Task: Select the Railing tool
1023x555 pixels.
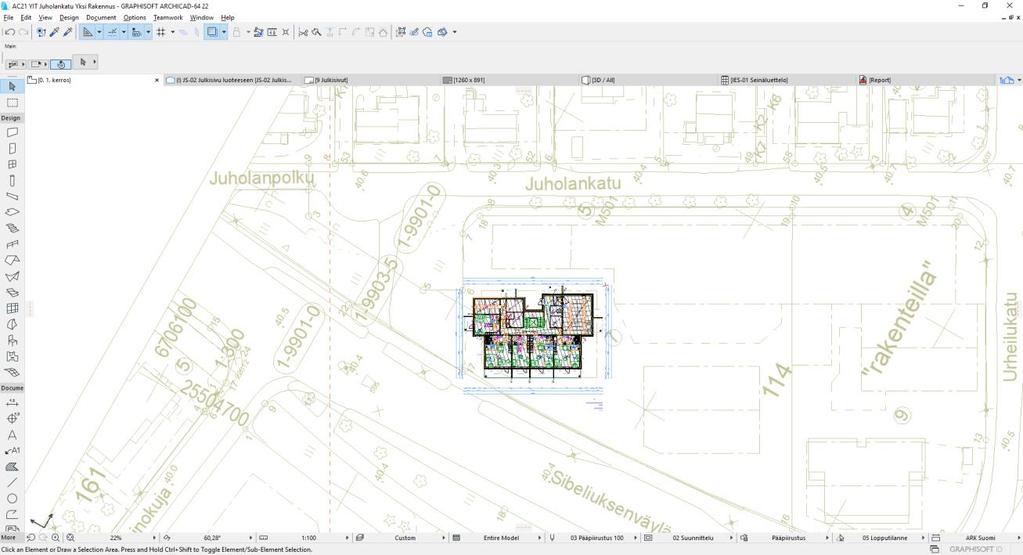Action: pyautogui.click(x=12, y=245)
